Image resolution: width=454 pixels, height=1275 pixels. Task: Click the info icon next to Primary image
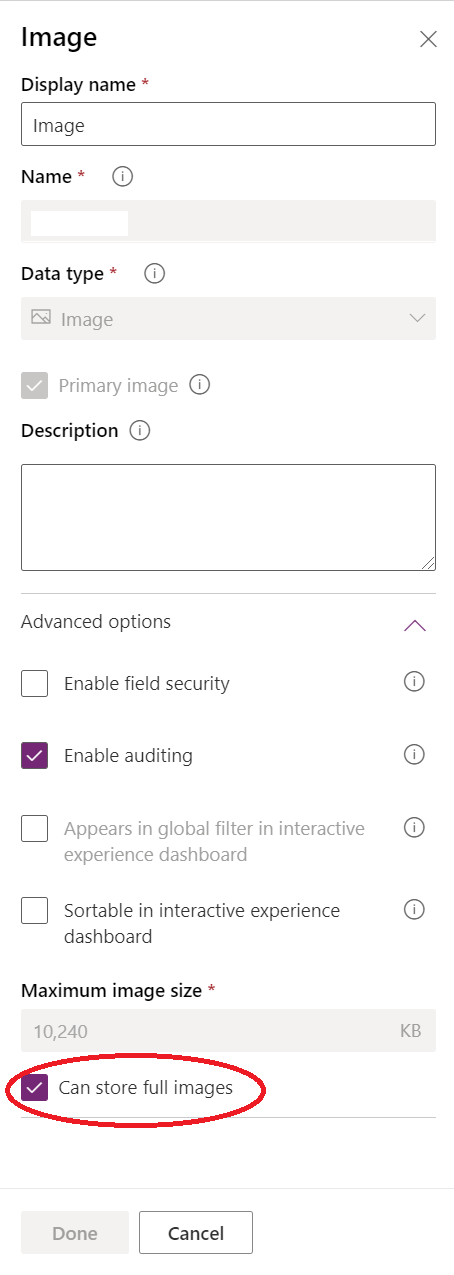click(x=199, y=384)
